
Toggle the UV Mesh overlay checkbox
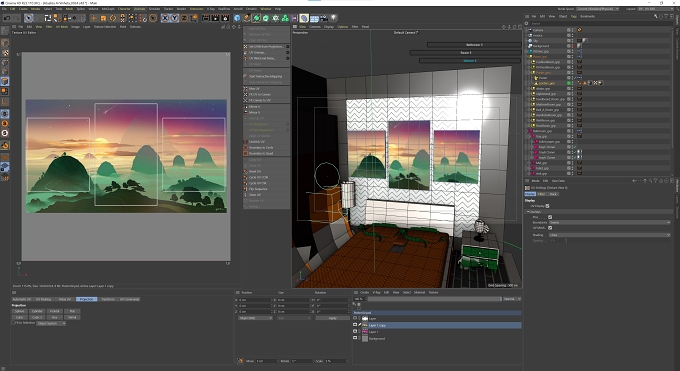pyautogui.click(x=550, y=228)
